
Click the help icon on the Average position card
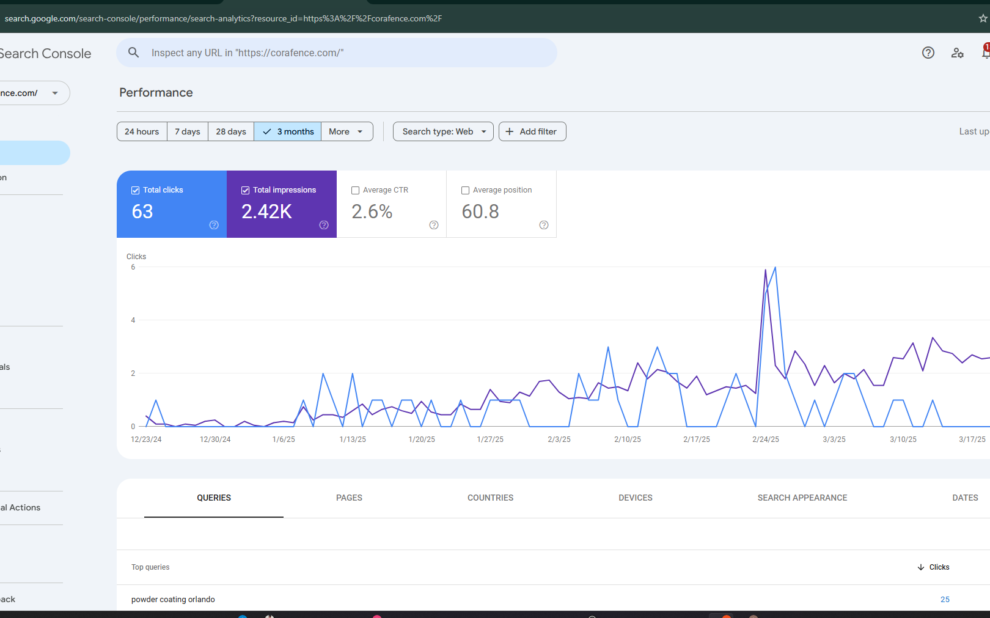544,225
